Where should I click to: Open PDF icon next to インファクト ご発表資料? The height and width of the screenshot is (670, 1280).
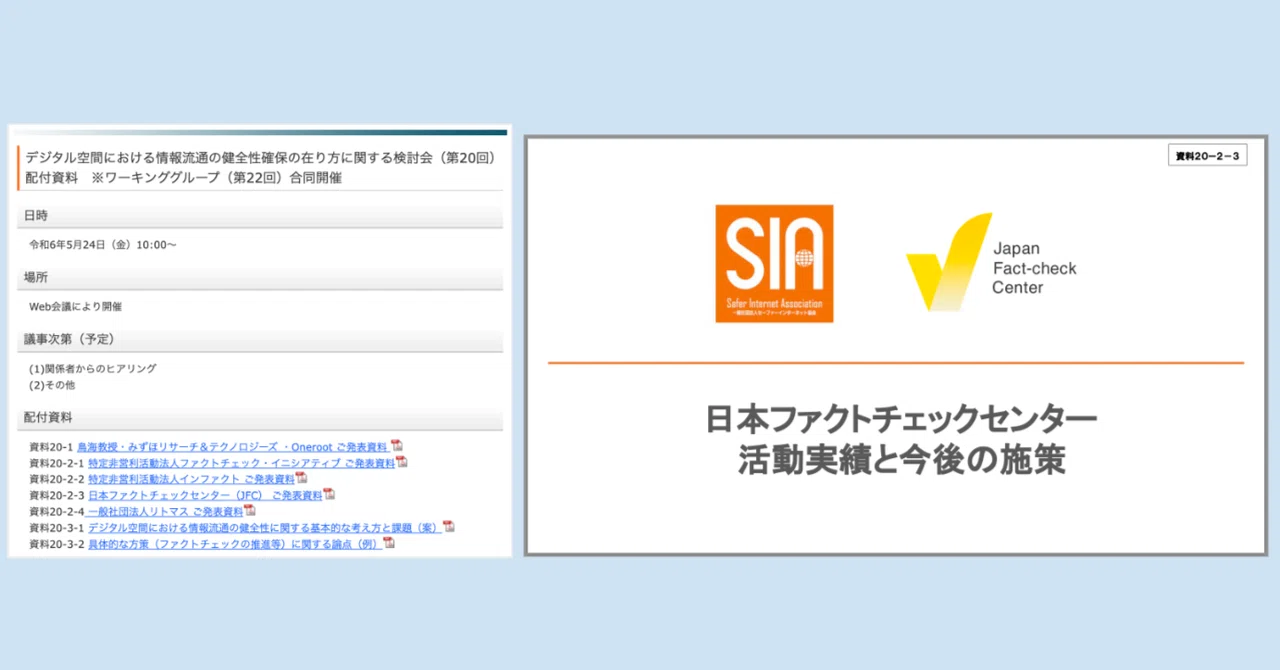301,478
